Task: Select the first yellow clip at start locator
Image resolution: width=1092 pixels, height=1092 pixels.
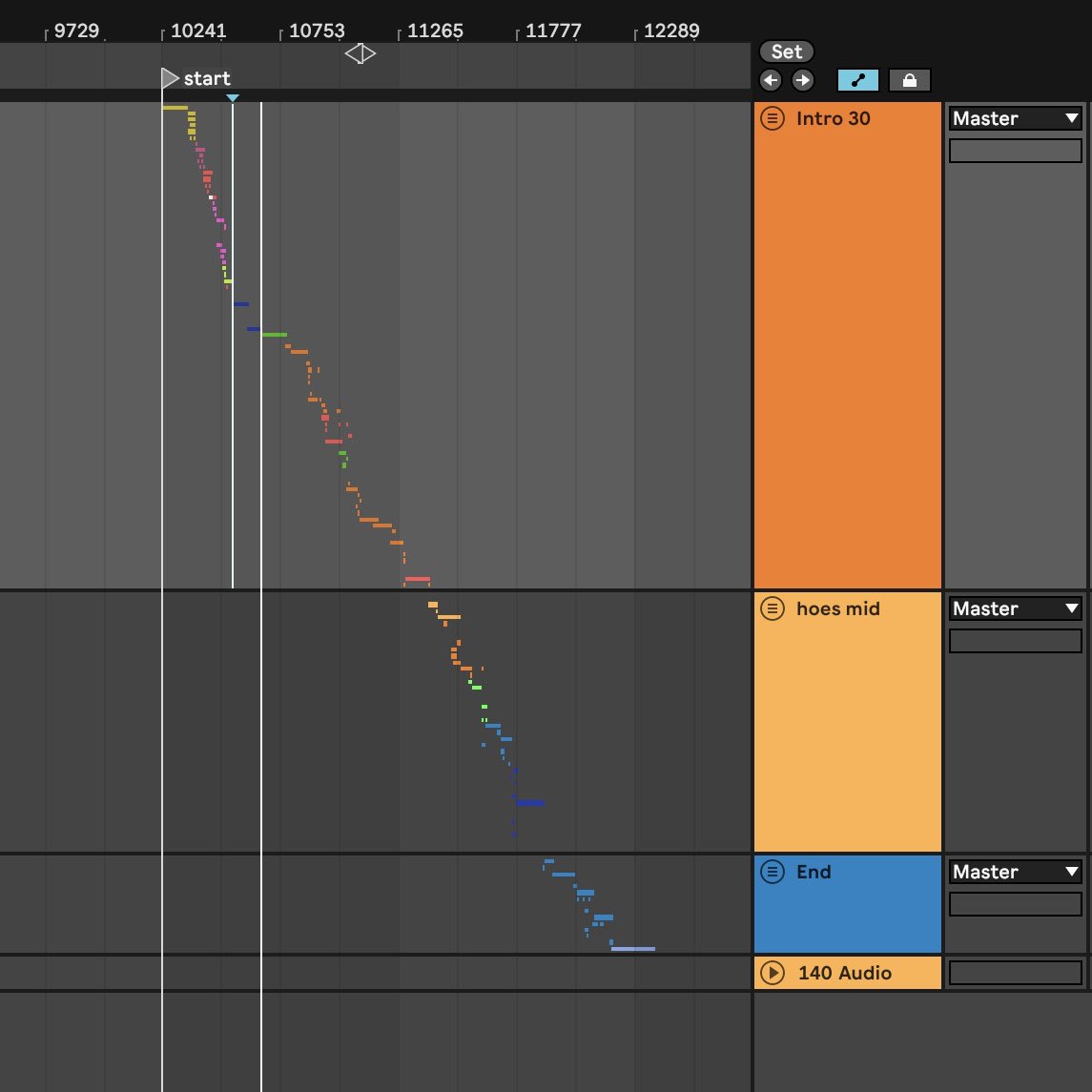Action: (x=175, y=108)
